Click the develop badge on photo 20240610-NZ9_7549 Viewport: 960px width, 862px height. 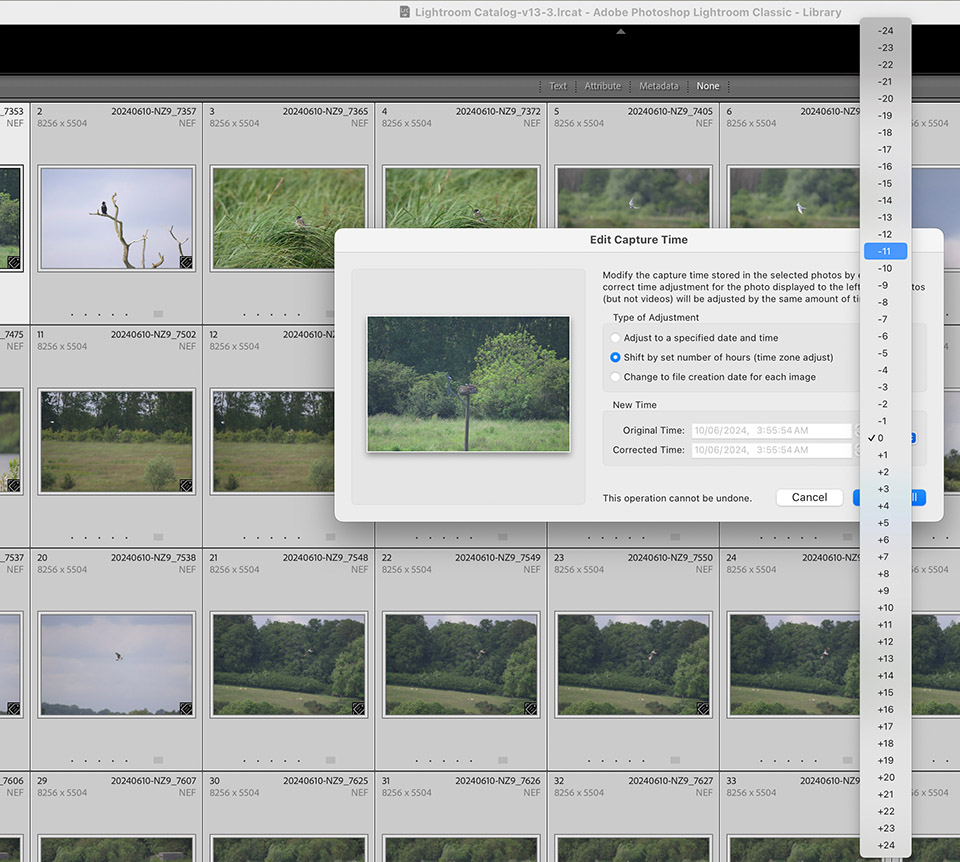point(530,708)
